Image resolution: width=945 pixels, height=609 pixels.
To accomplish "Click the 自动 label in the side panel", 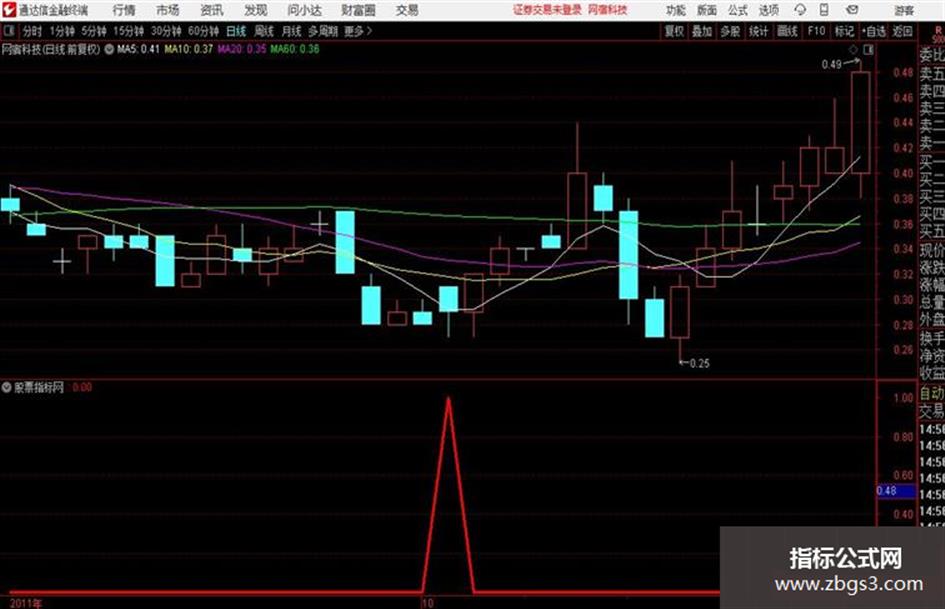I will [x=932, y=394].
